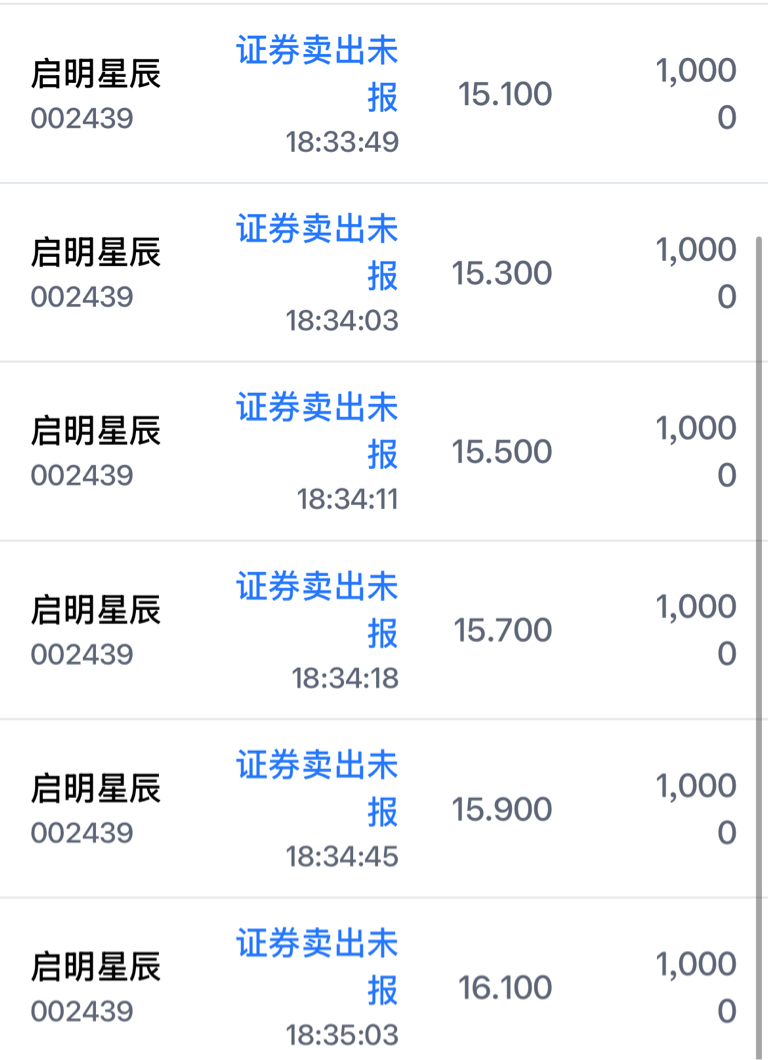Open 启明星辰 stock name in the 15.100 order

pos(96,74)
